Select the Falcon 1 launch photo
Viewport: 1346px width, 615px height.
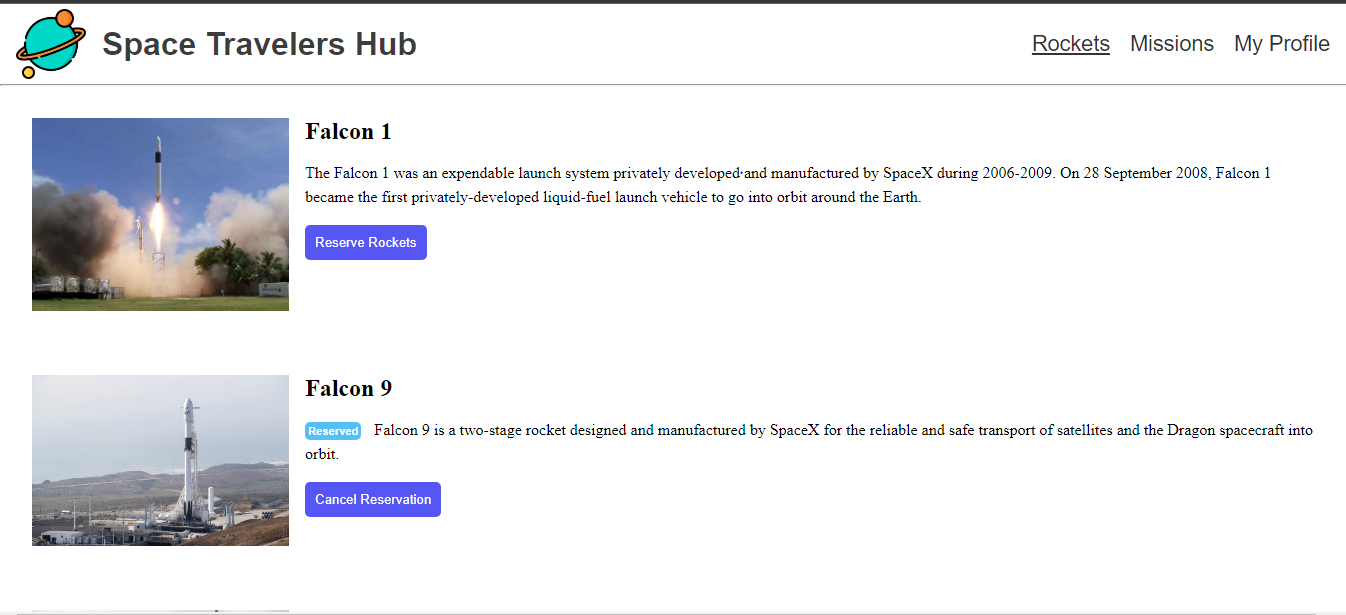tap(160, 214)
